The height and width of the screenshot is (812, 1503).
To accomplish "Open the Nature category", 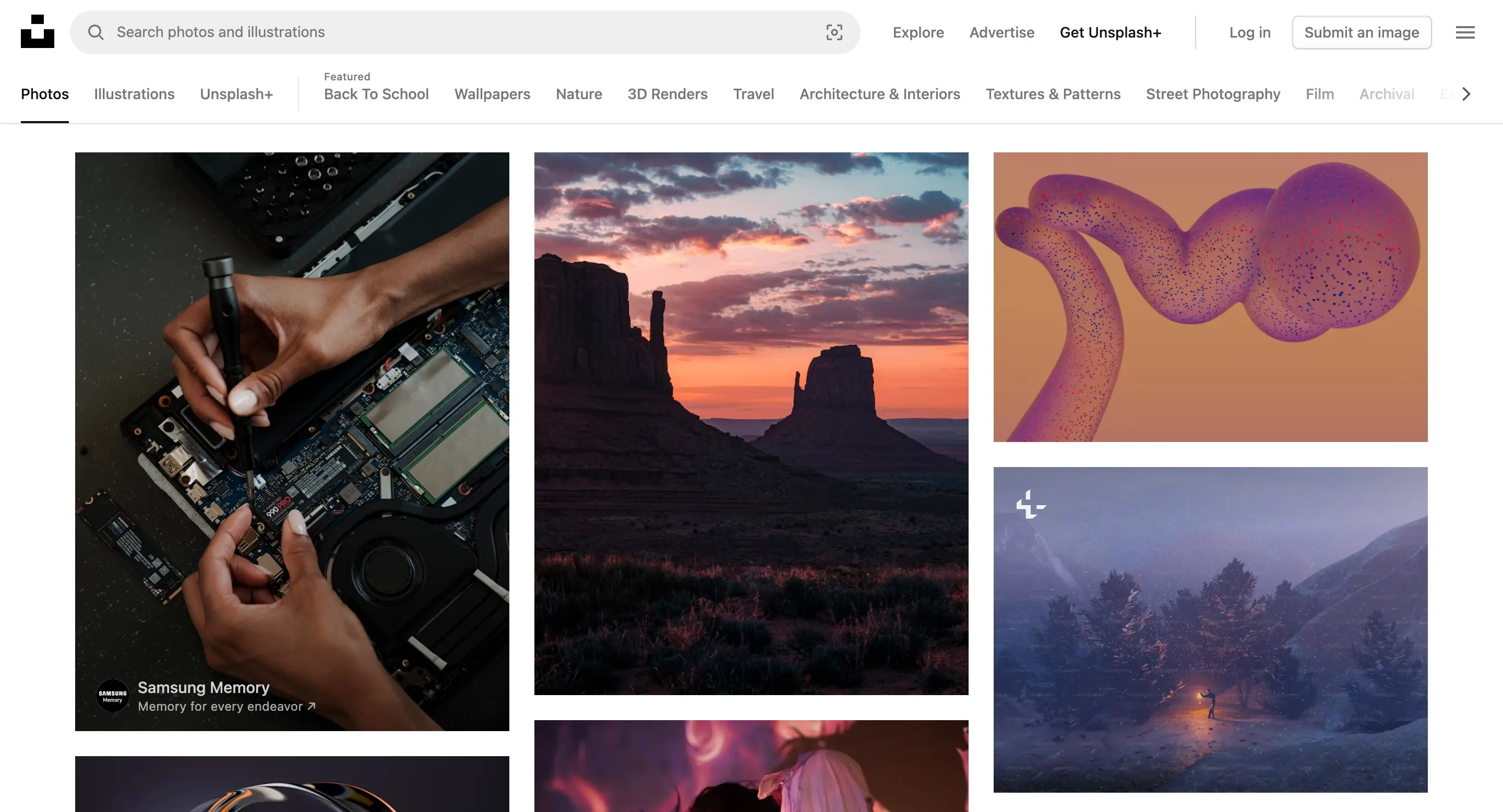I will point(579,94).
